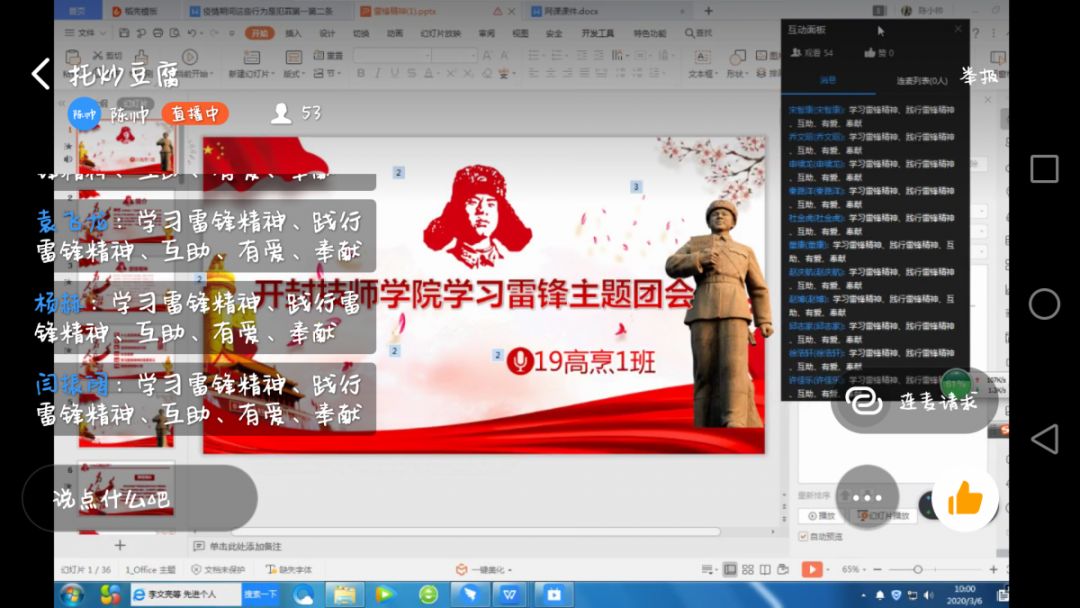Switch to the 网课课件.docx document tab
This screenshot has height=608, width=1080.
(608, 11)
